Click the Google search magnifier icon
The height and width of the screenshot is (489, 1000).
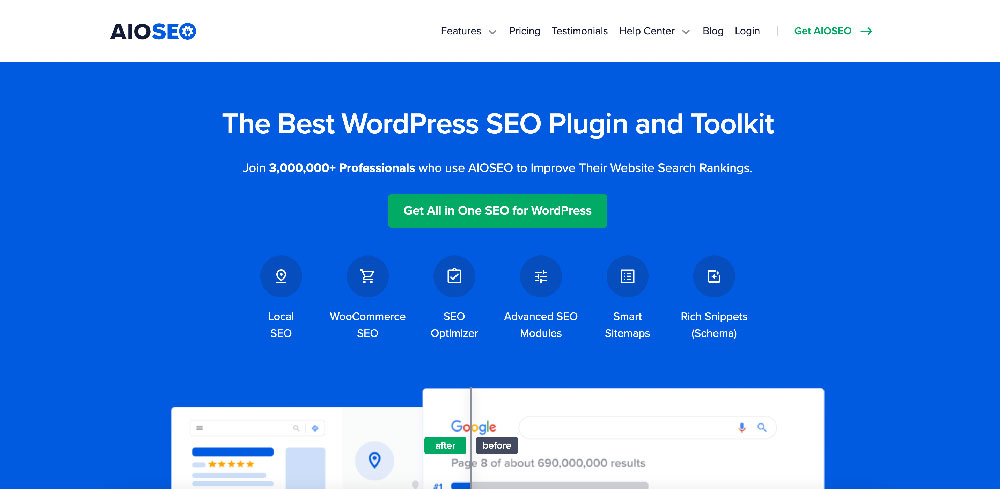[761, 427]
